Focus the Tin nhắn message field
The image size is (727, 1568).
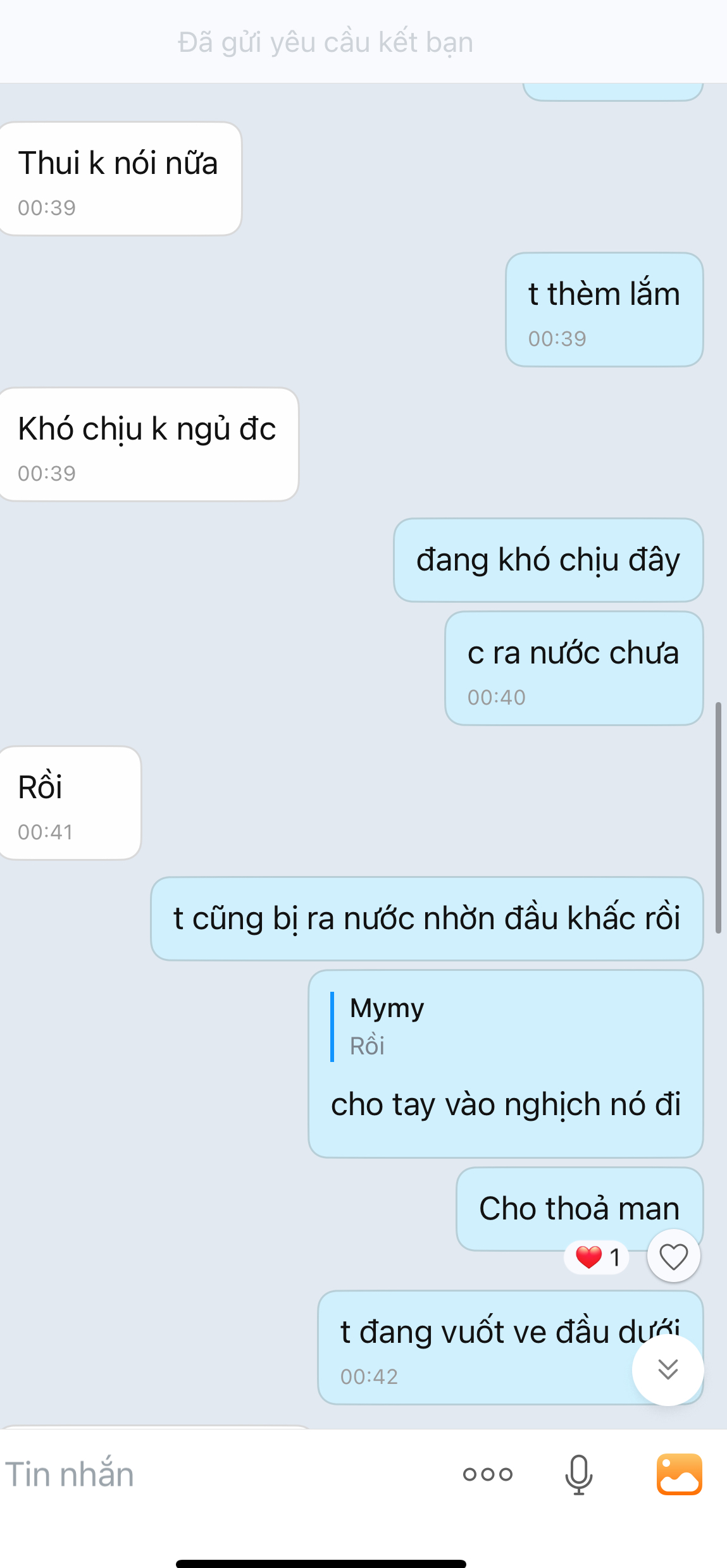[x=221, y=1474]
